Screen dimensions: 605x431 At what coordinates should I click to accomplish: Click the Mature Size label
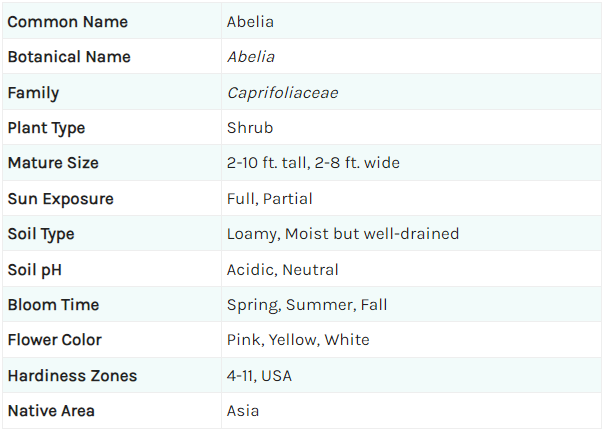pos(53,163)
